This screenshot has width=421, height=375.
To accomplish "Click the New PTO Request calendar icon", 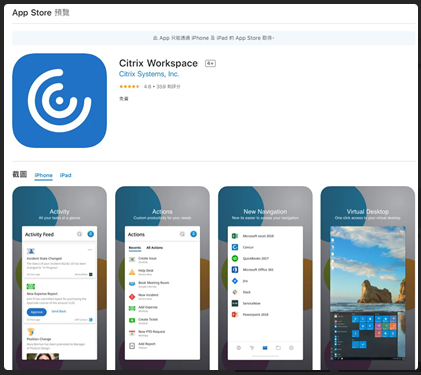I will (x=132, y=333).
